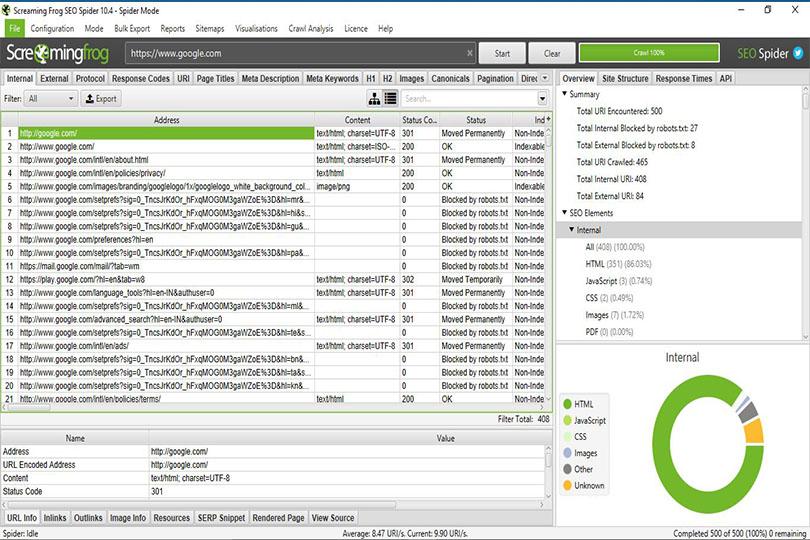Viewport: 810px width, 540px height.
Task: Open the View Source bottom tab
Action: pos(333,517)
